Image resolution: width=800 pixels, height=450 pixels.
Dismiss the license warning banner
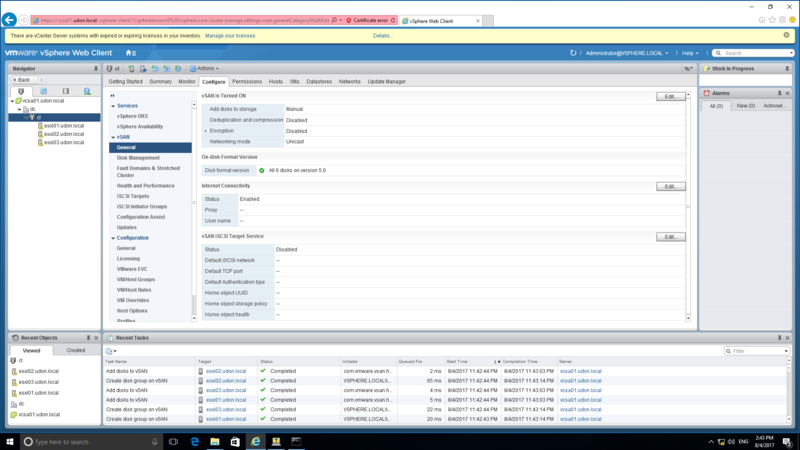tap(786, 35)
